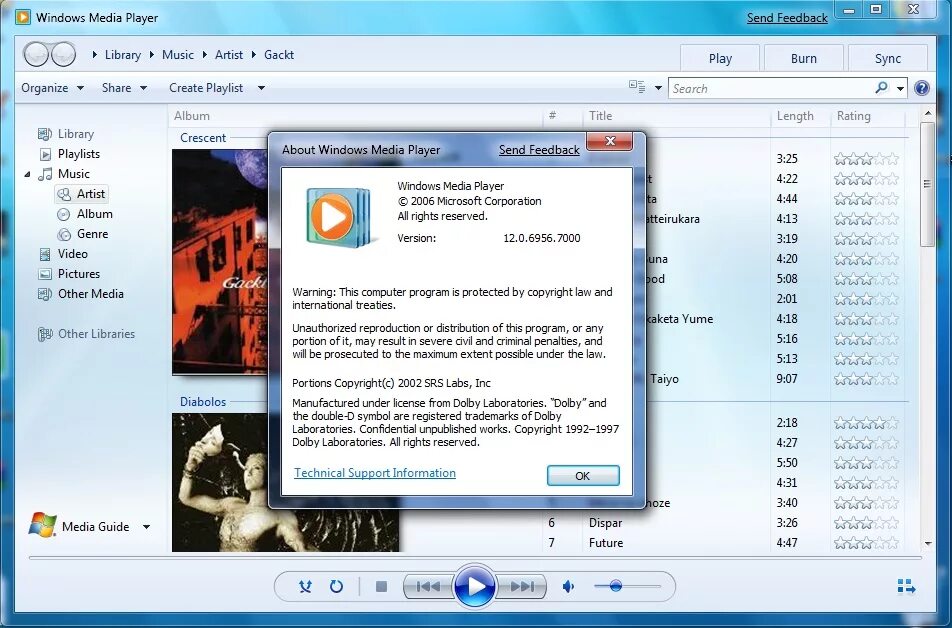
Task: Open the search options dropdown arrow
Action: pyautogui.click(x=900, y=89)
